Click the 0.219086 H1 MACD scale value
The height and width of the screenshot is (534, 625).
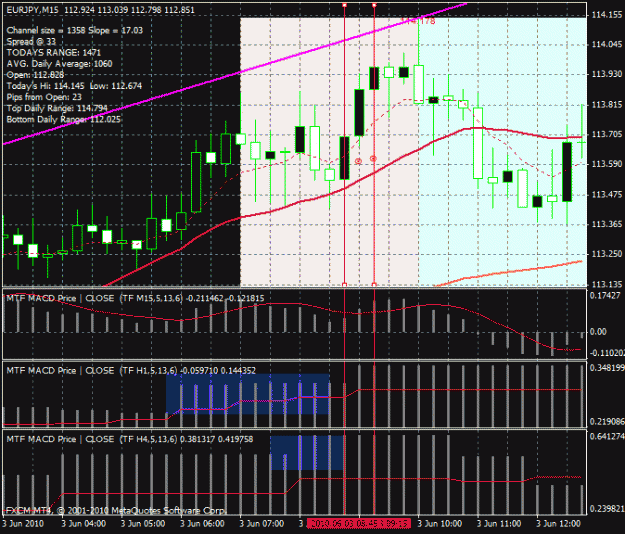(607, 421)
